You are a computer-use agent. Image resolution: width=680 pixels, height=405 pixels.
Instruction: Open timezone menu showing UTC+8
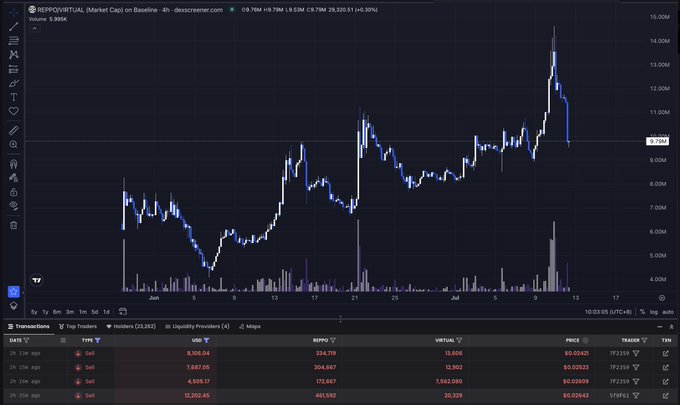tap(608, 312)
